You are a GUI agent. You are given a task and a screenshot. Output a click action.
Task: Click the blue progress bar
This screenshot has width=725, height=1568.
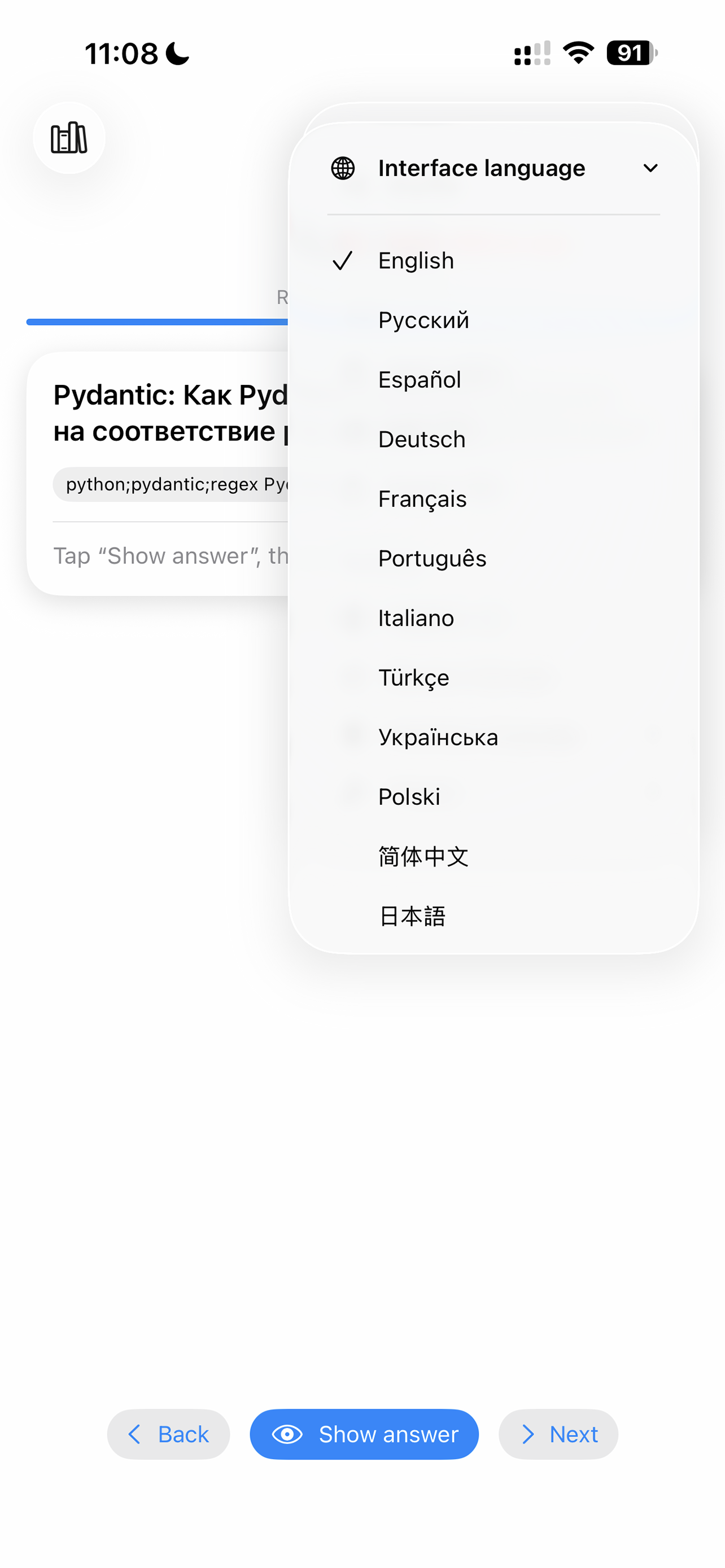coord(157,322)
